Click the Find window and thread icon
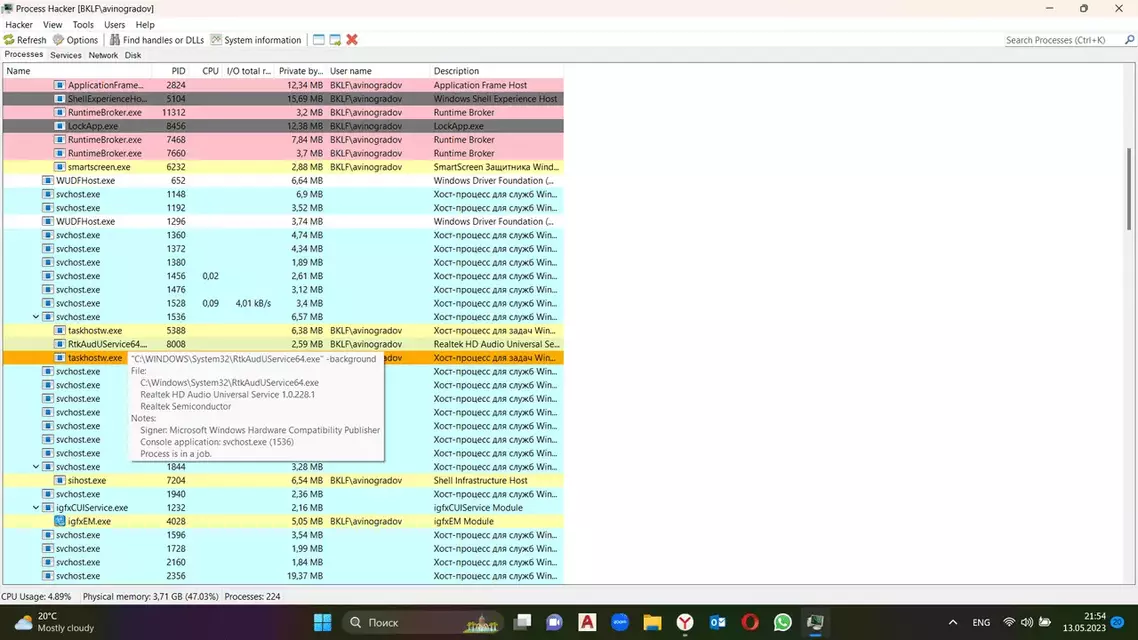The image size is (1138, 640). point(335,40)
